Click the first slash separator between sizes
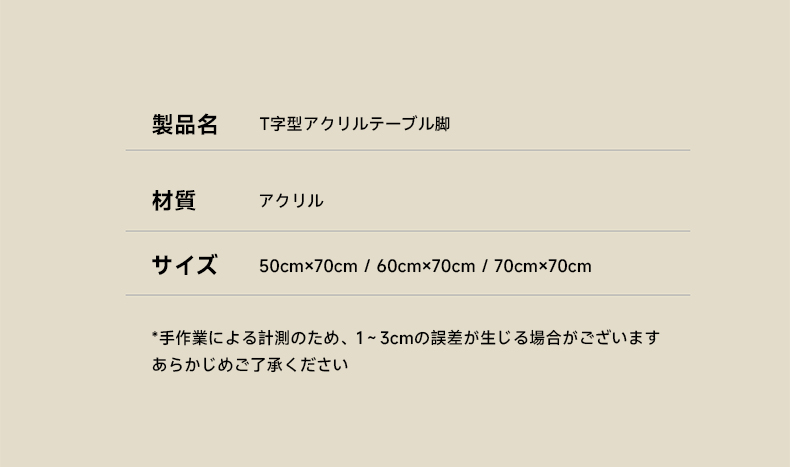 [x=367, y=266]
